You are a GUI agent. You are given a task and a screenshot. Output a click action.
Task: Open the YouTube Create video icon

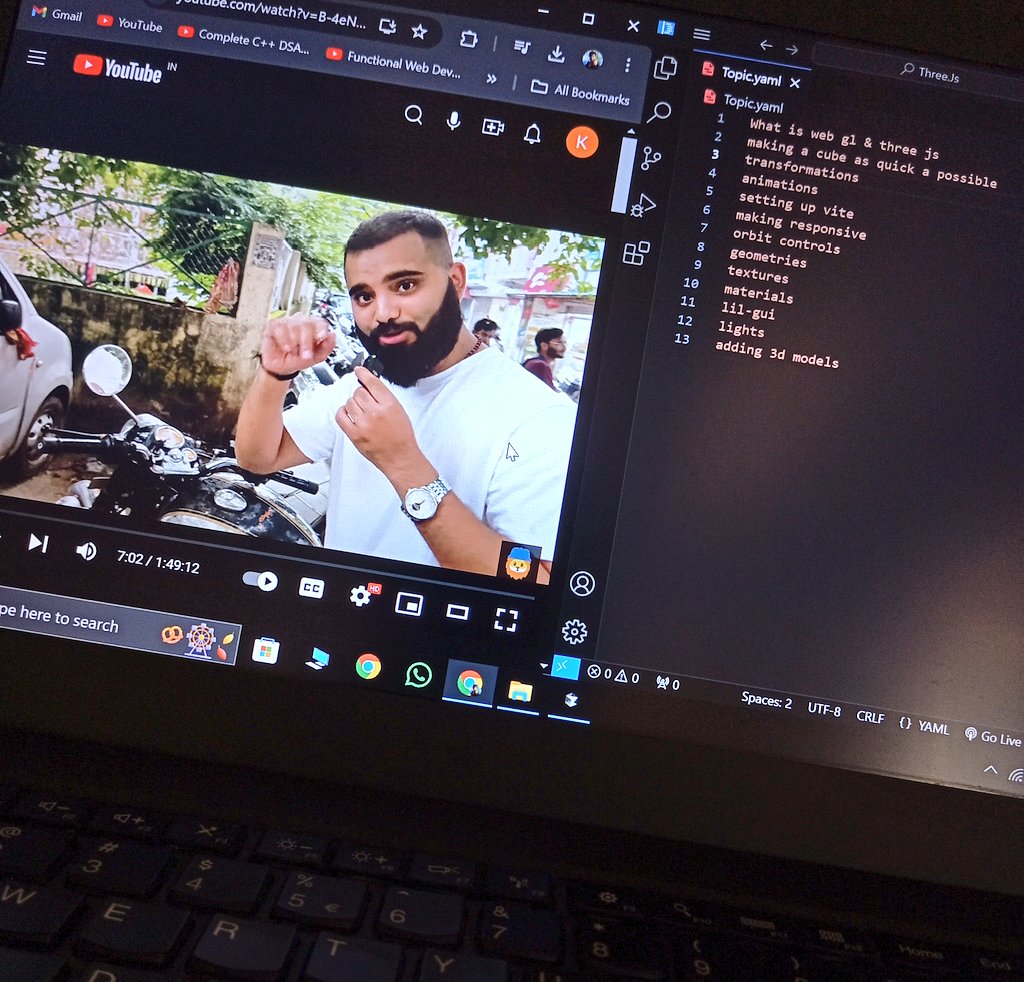tap(493, 127)
